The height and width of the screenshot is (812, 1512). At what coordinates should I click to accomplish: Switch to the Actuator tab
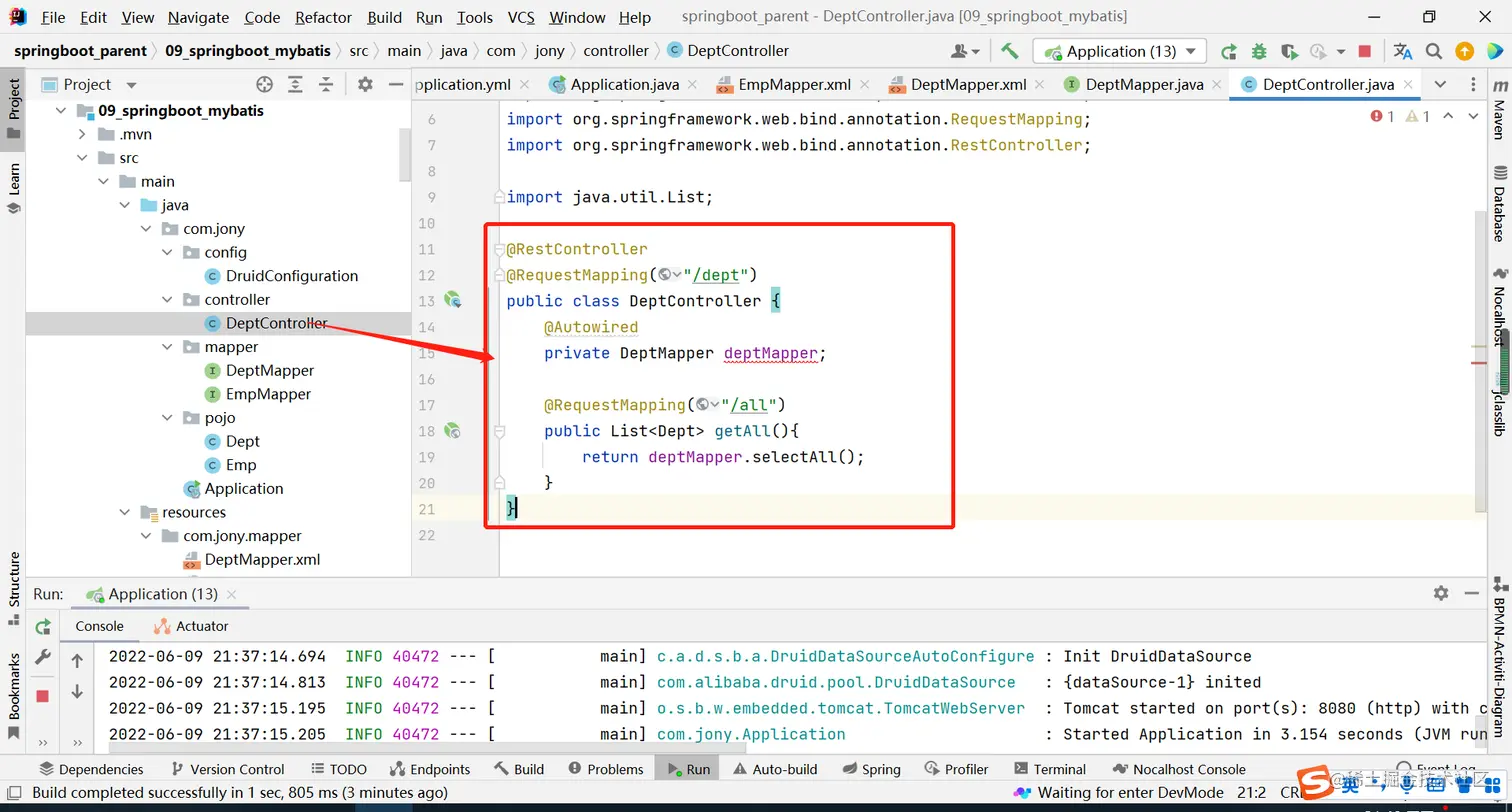click(x=191, y=626)
